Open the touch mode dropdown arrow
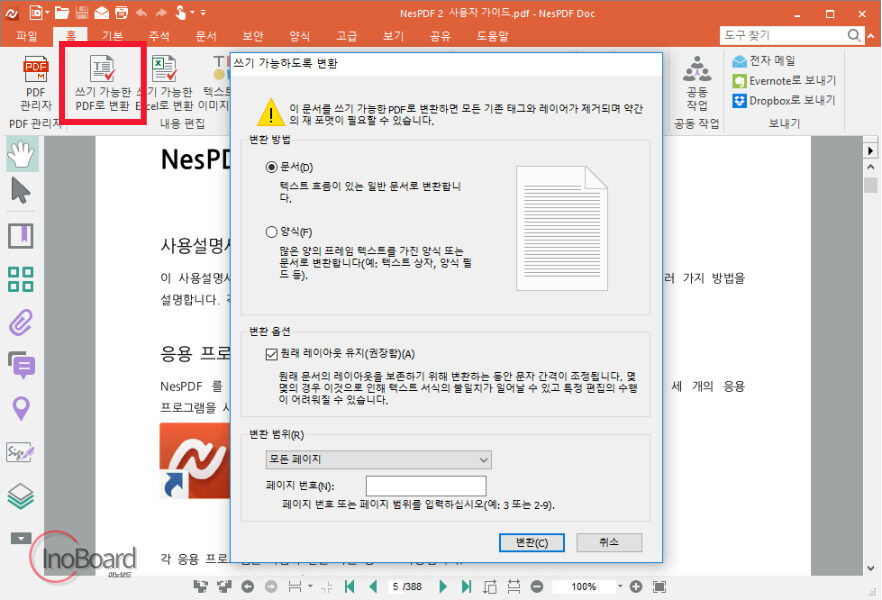The width and height of the screenshot is (882, 600). click(192, 13)
